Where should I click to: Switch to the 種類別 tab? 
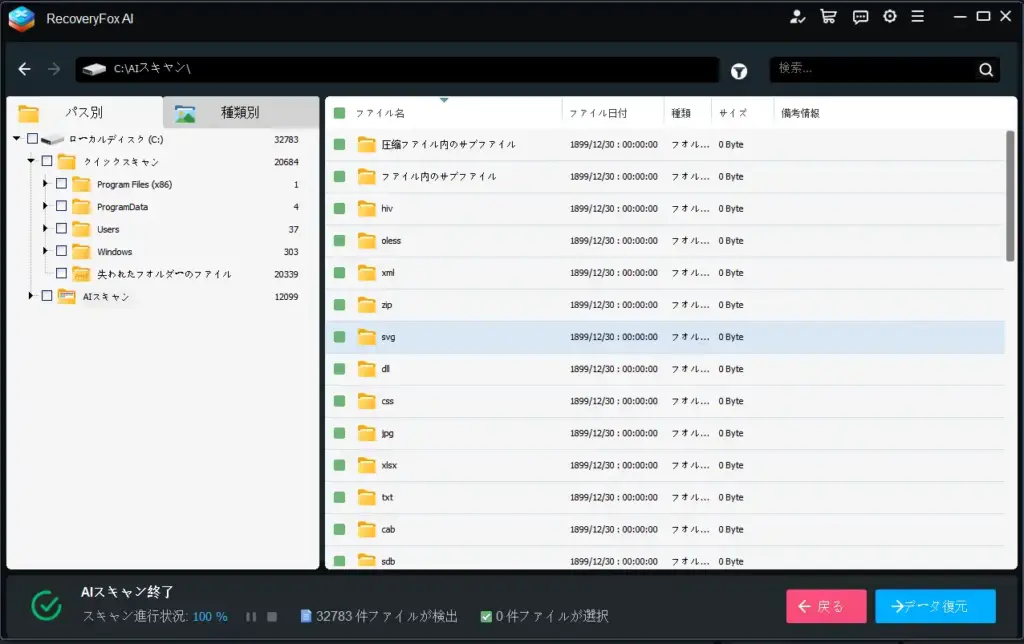(240, 111)
